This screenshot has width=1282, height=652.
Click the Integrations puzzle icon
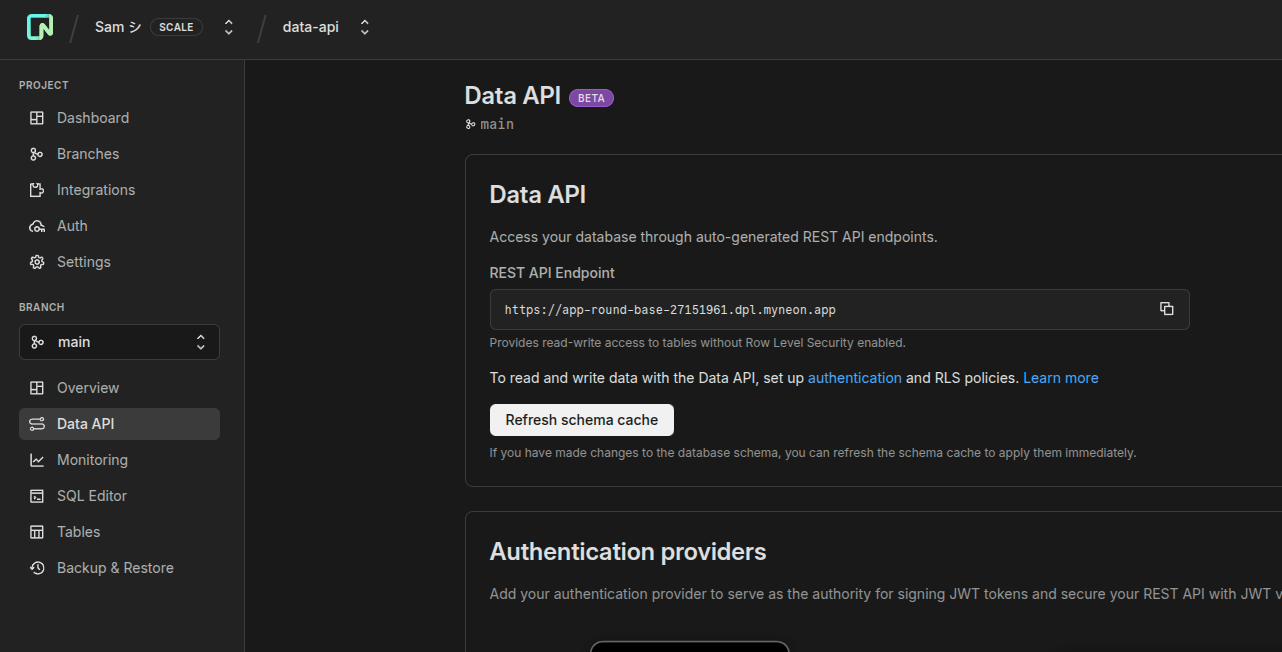(37, 190)
